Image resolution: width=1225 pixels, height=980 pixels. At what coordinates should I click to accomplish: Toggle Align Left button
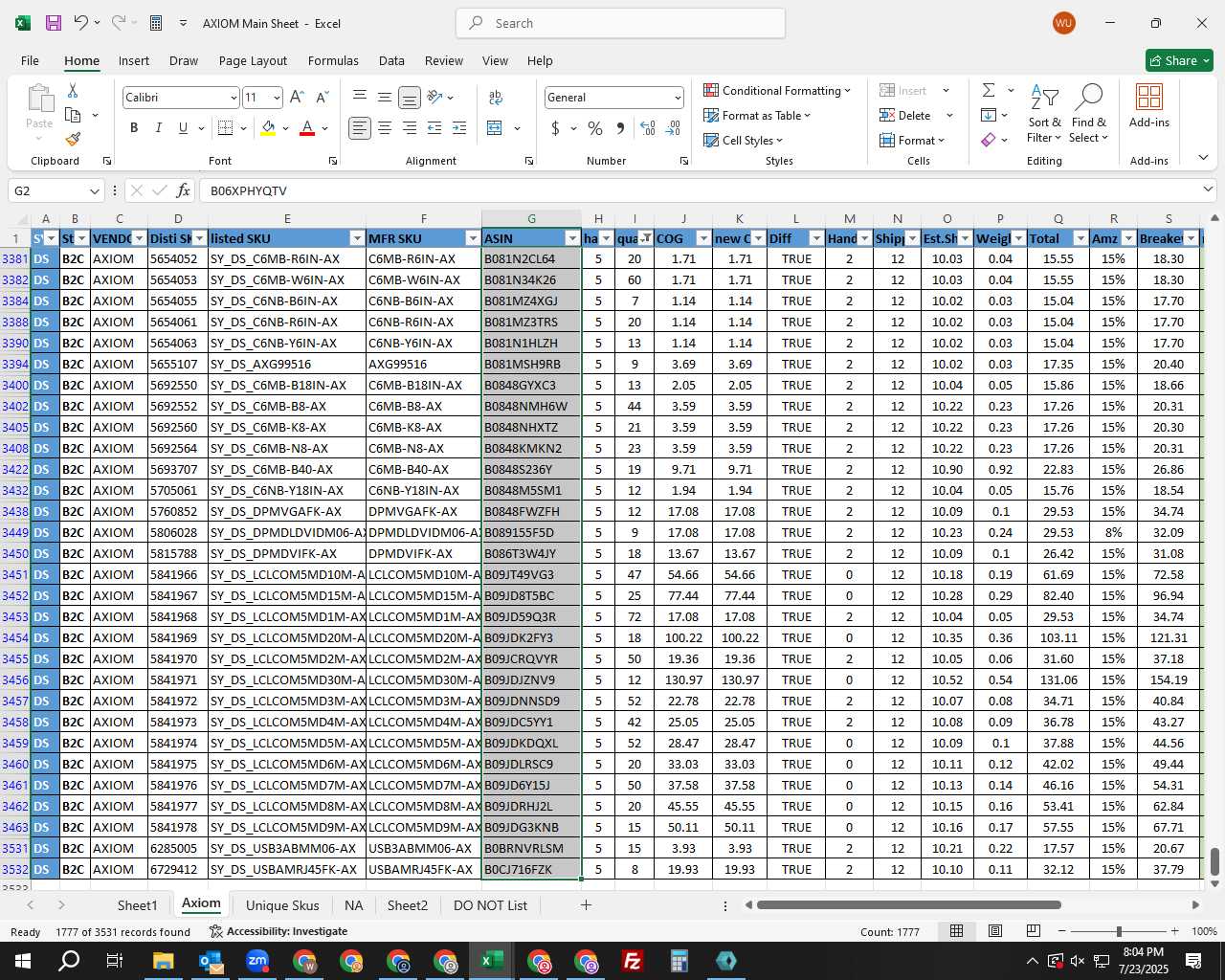(360, 127)
